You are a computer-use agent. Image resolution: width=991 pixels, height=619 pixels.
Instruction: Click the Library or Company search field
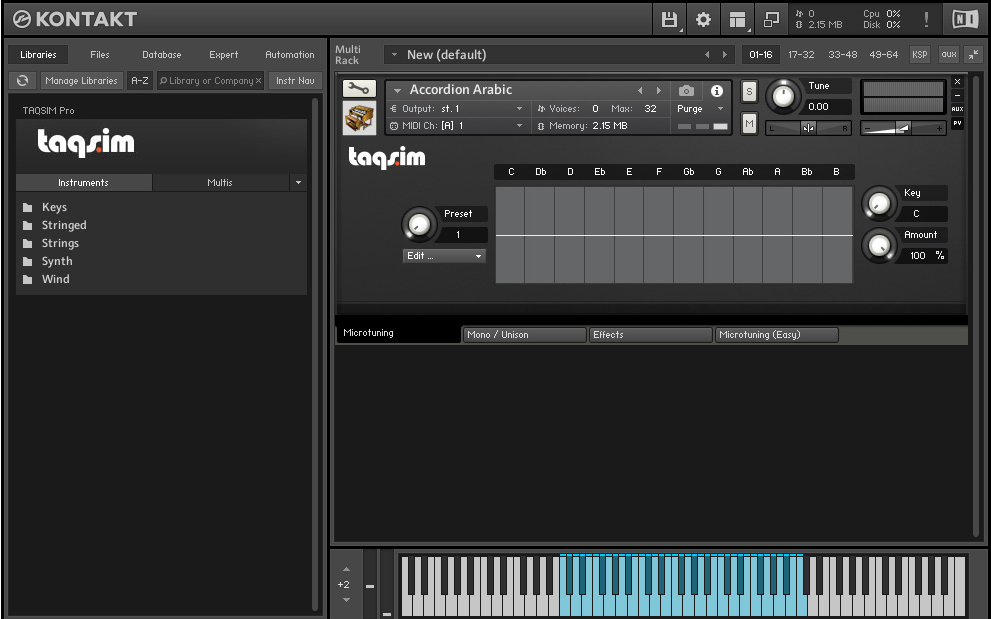click(x=210, y=80)
